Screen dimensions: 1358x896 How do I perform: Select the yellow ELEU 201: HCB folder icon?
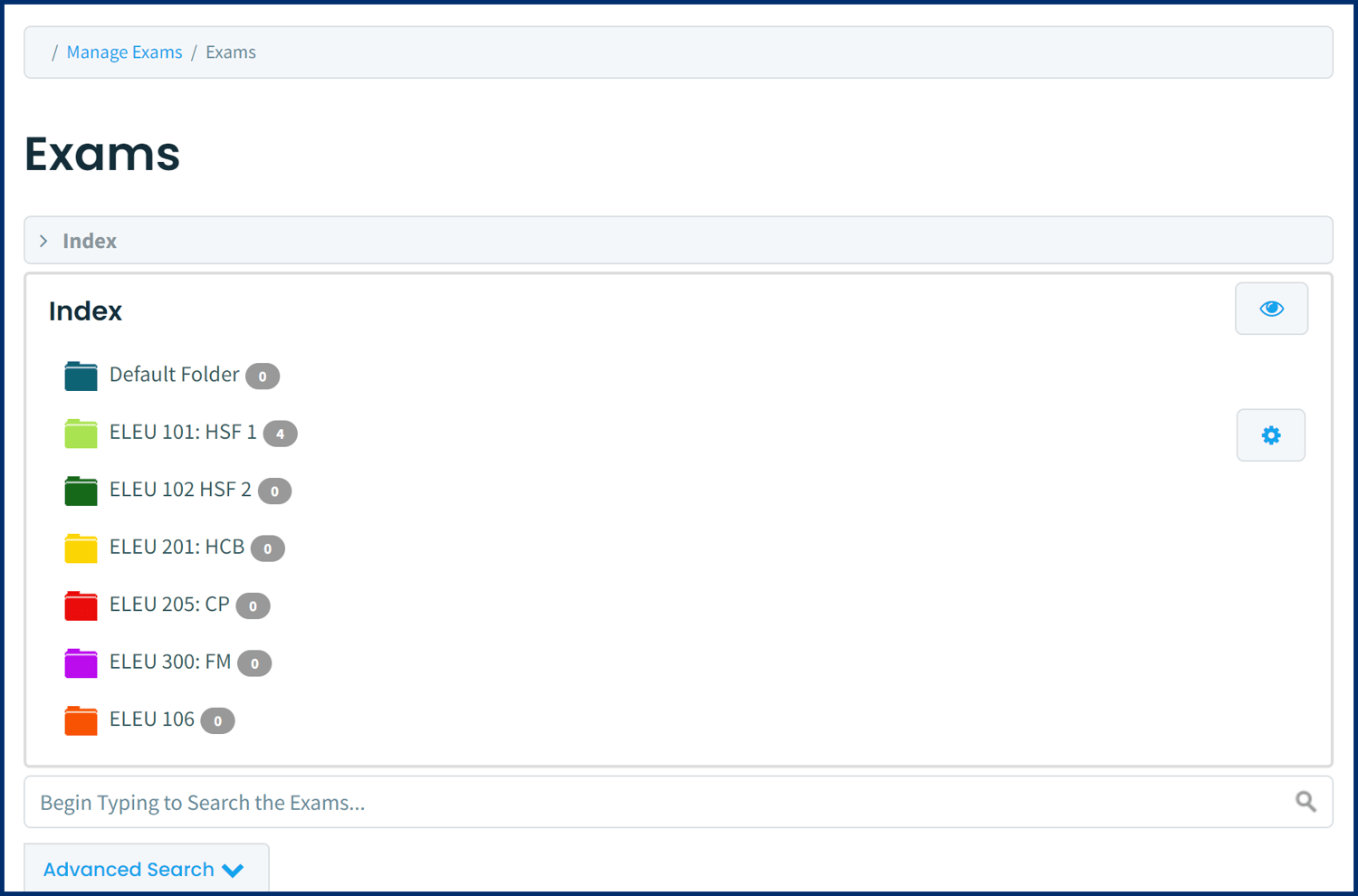point(81,548)
